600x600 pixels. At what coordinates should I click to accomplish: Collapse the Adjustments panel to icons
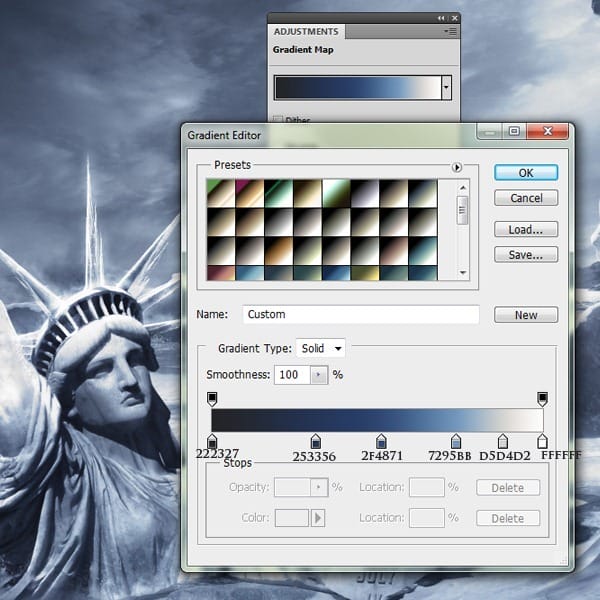pyautogui.click(x=441, y=18)
